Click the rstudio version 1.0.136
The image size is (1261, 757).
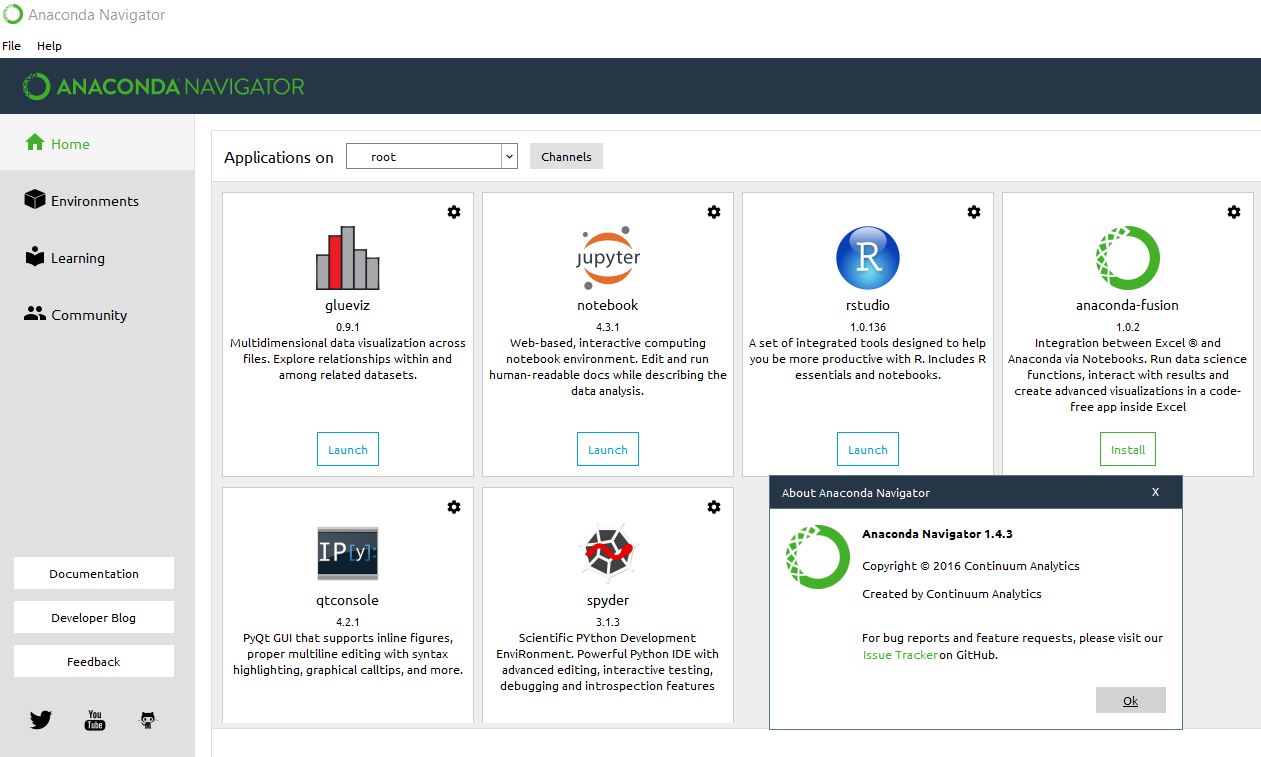868,327
